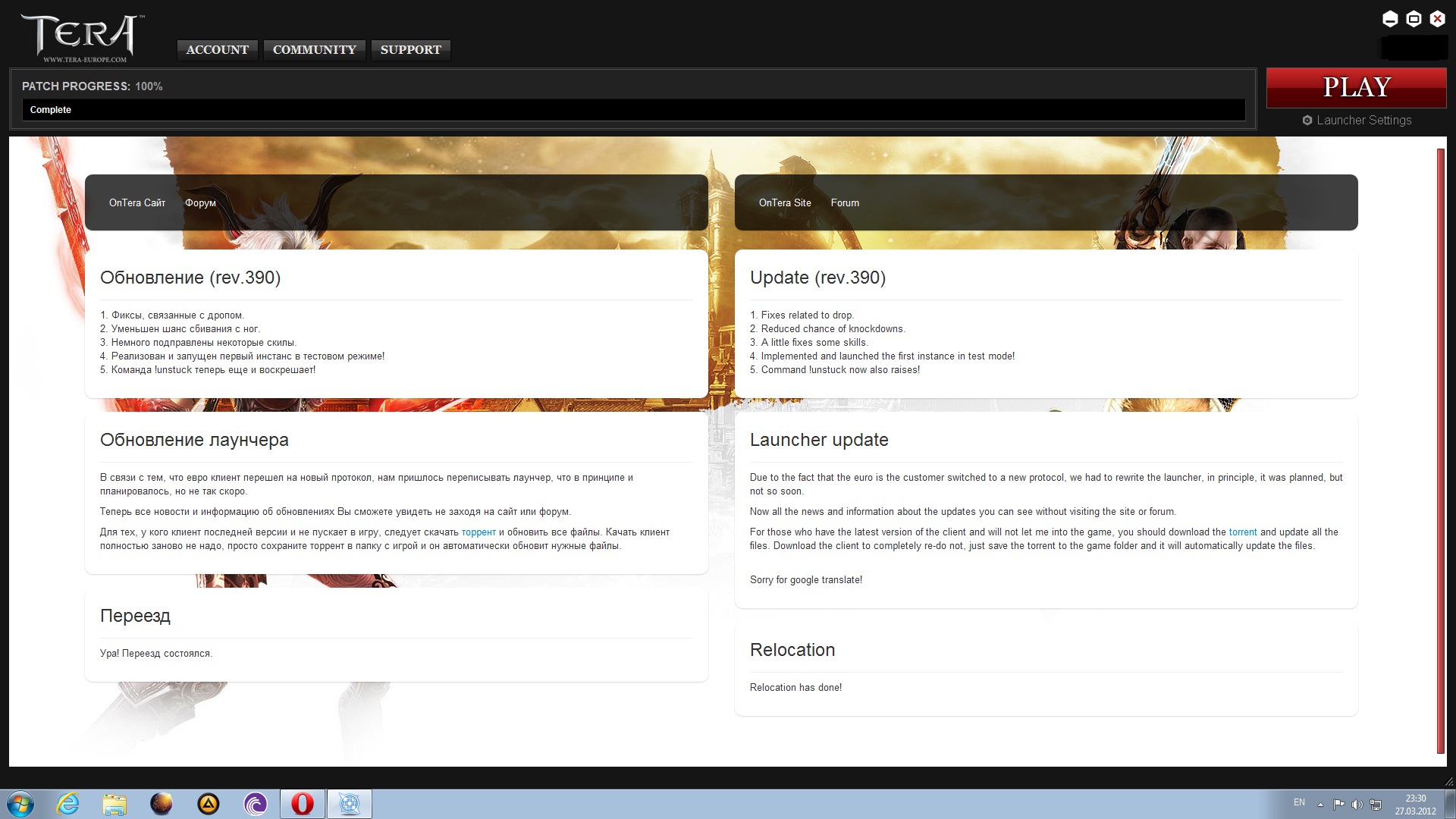Open the SUPPORT menu

point(410,50)
